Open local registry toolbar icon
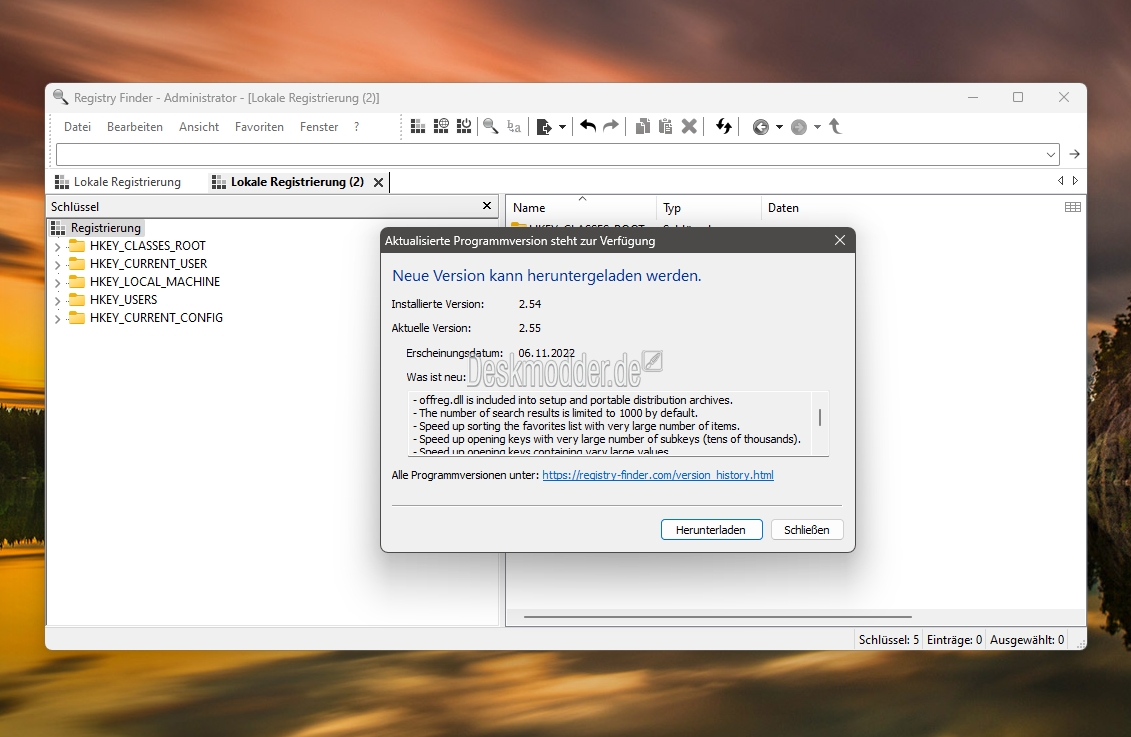The image size is (1131, 737). point(418,127)
